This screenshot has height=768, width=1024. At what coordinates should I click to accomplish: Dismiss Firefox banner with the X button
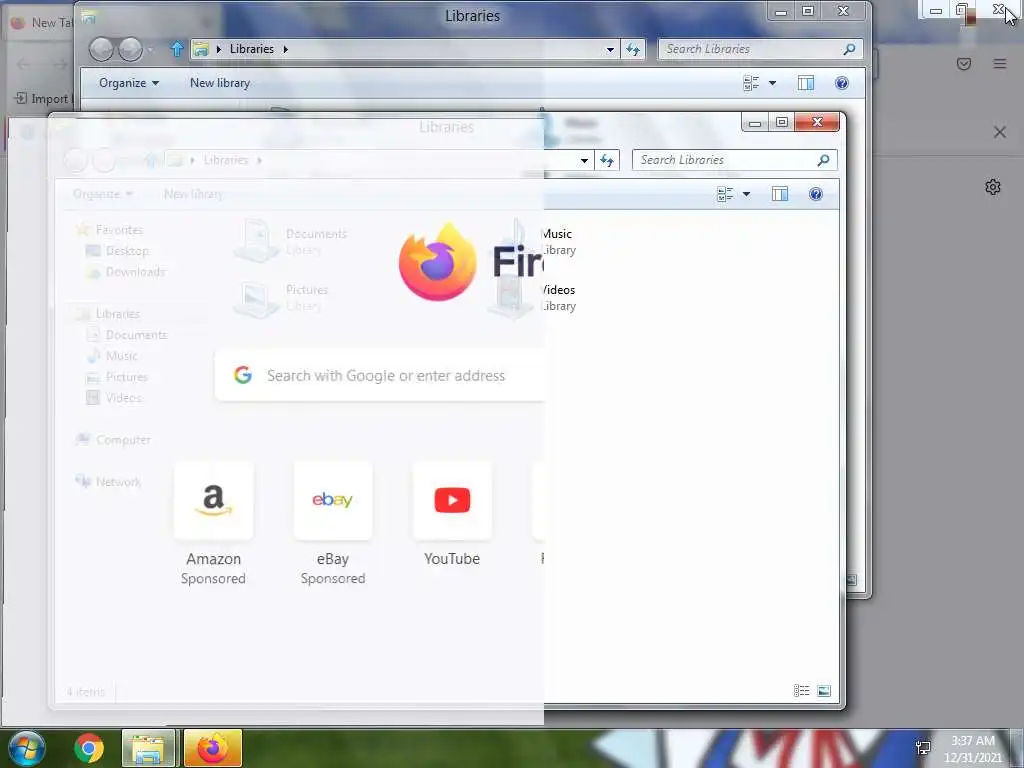[1000, 132]
